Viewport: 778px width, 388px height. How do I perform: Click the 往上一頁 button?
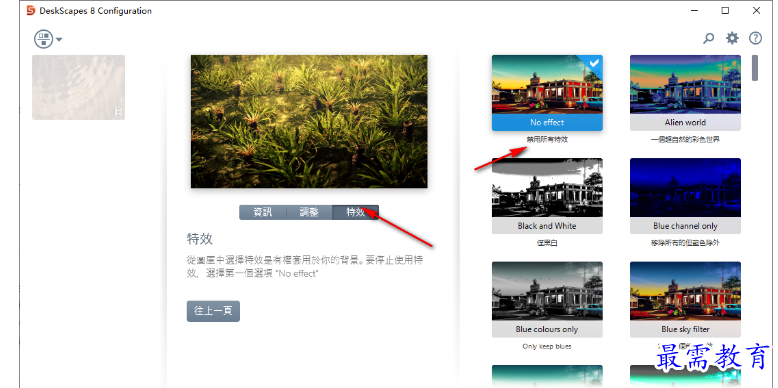click(x=213, y=311)
